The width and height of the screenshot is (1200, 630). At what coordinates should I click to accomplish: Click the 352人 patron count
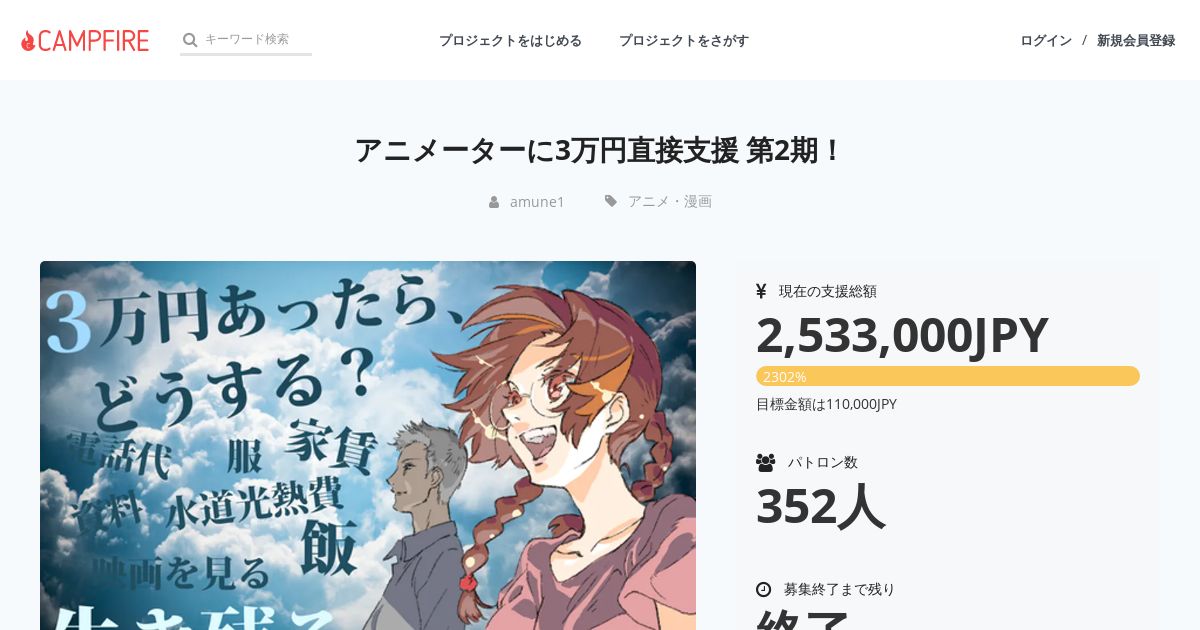pos(820,506)
